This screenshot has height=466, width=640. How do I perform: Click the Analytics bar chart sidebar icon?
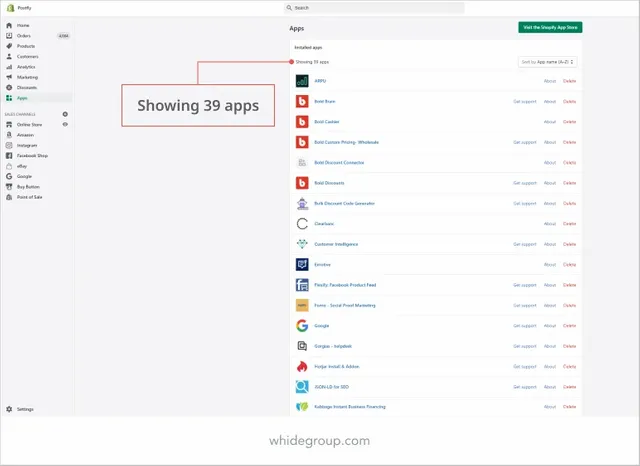(9, 67)
